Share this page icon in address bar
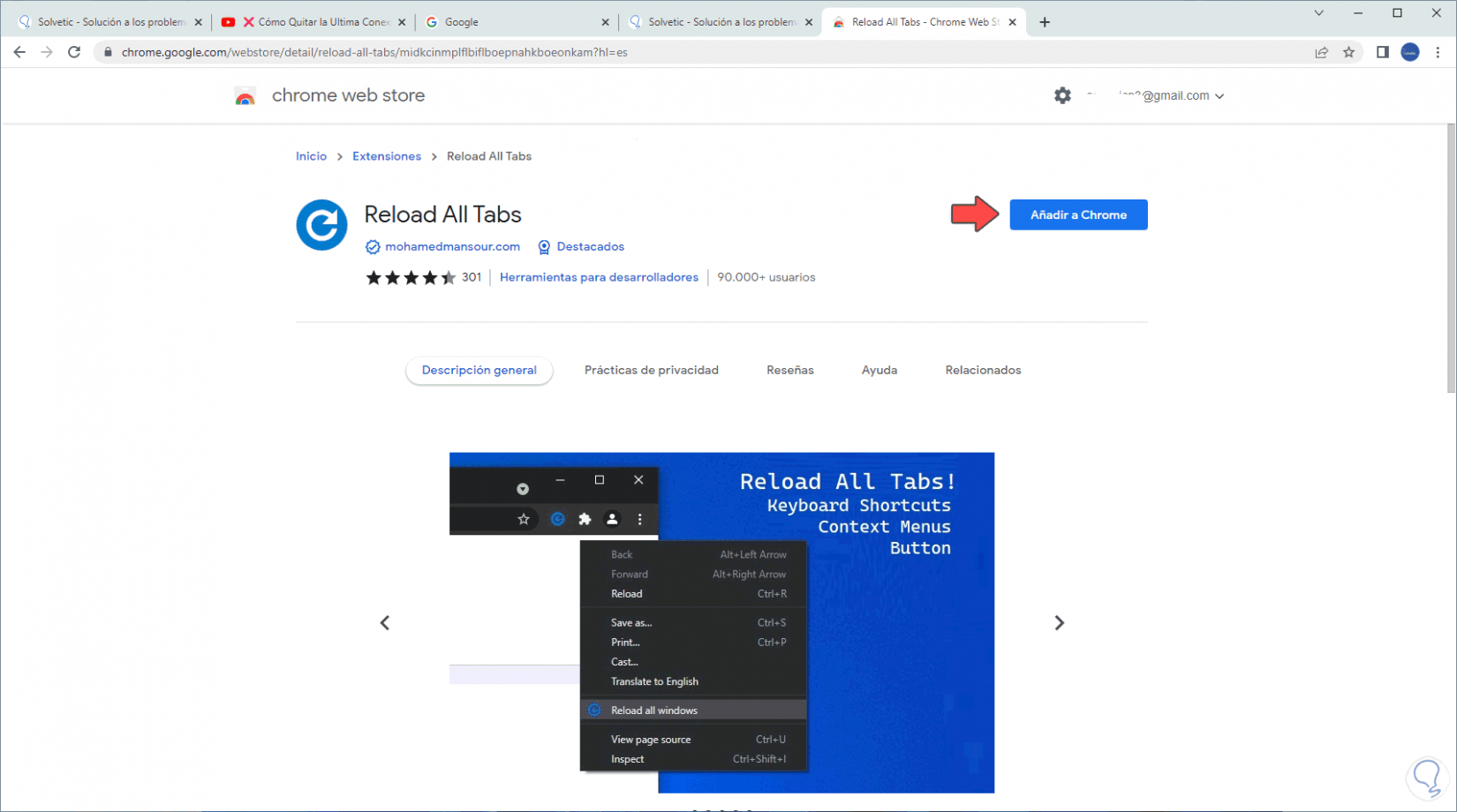The height and width of the screenshot is (812, 1457). (1322, 52)
